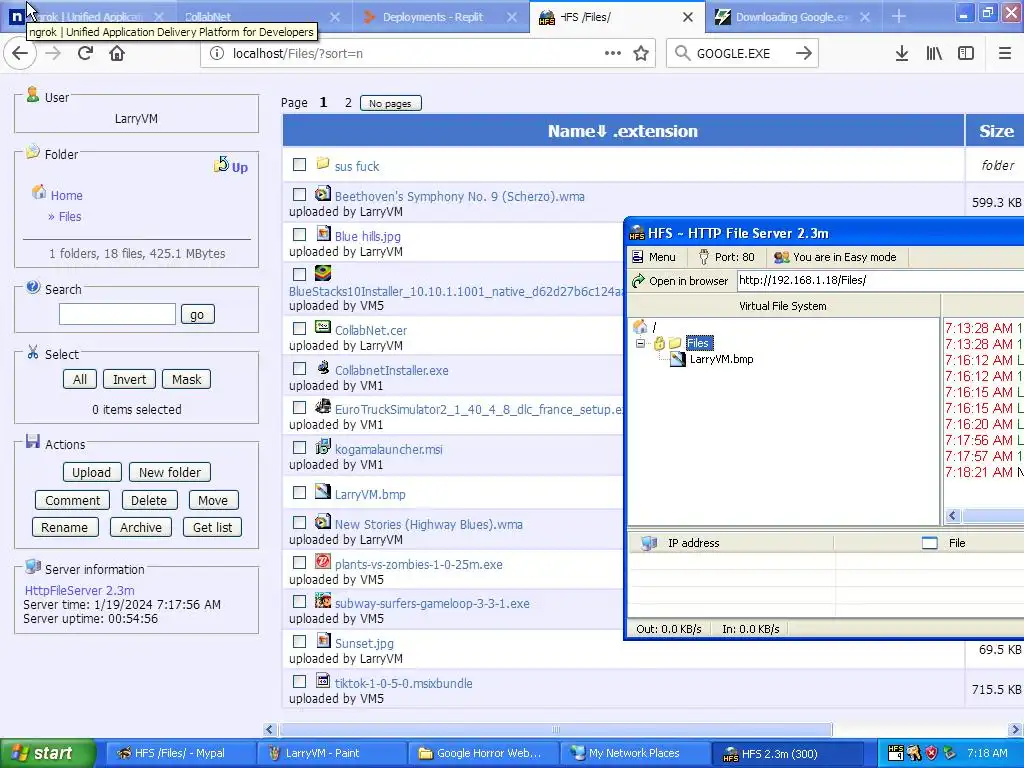Open the hamburger application menu
The image size is (1024, 768).
[1005, 54]
